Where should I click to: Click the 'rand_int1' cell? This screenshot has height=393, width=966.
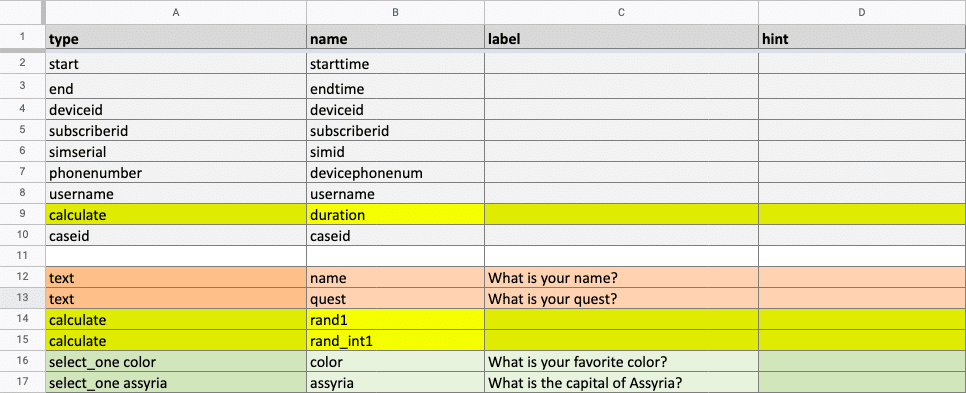pyautogui.click(x=396, y=340)
